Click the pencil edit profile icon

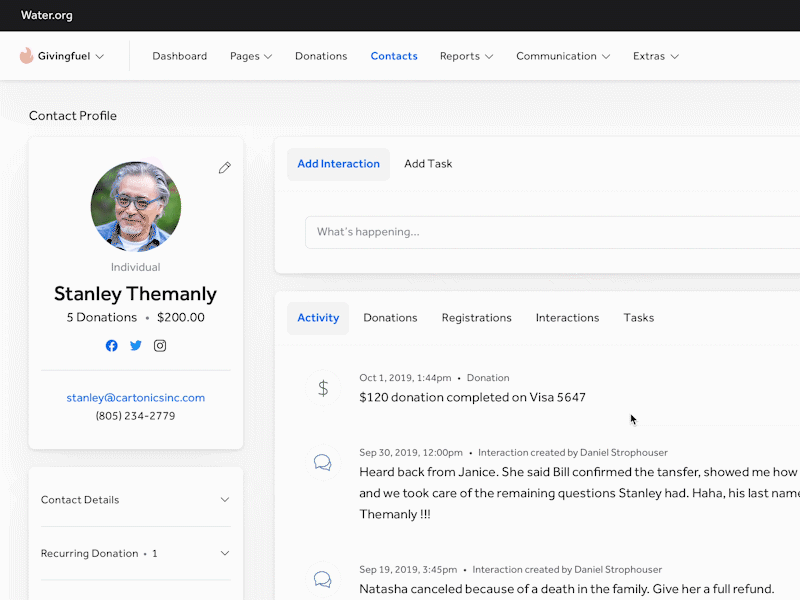coord(224,168)
